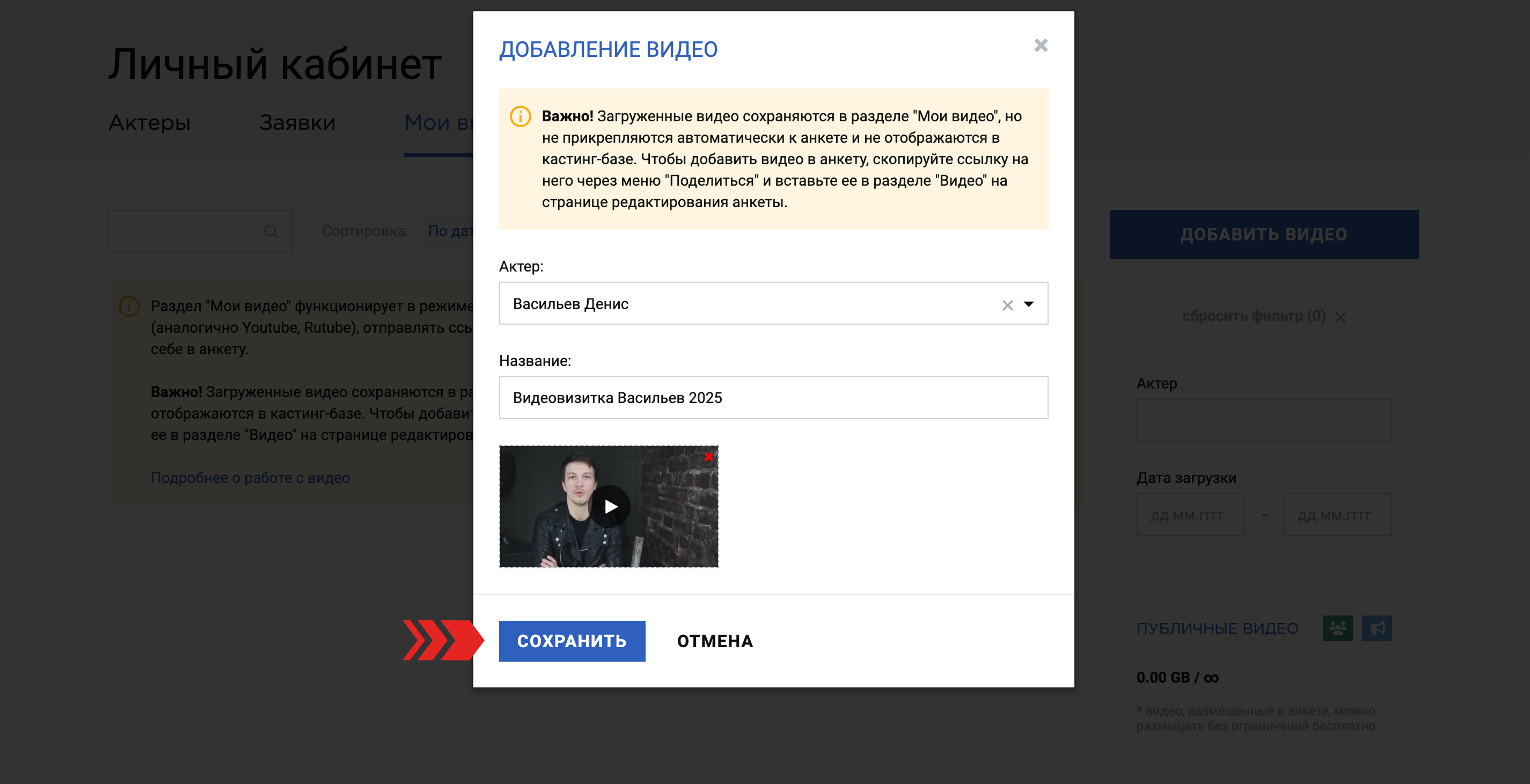The width and height of the screenshot is (1530, 784).
Task: Play the uploaded video preview
Action: point(610,507)
